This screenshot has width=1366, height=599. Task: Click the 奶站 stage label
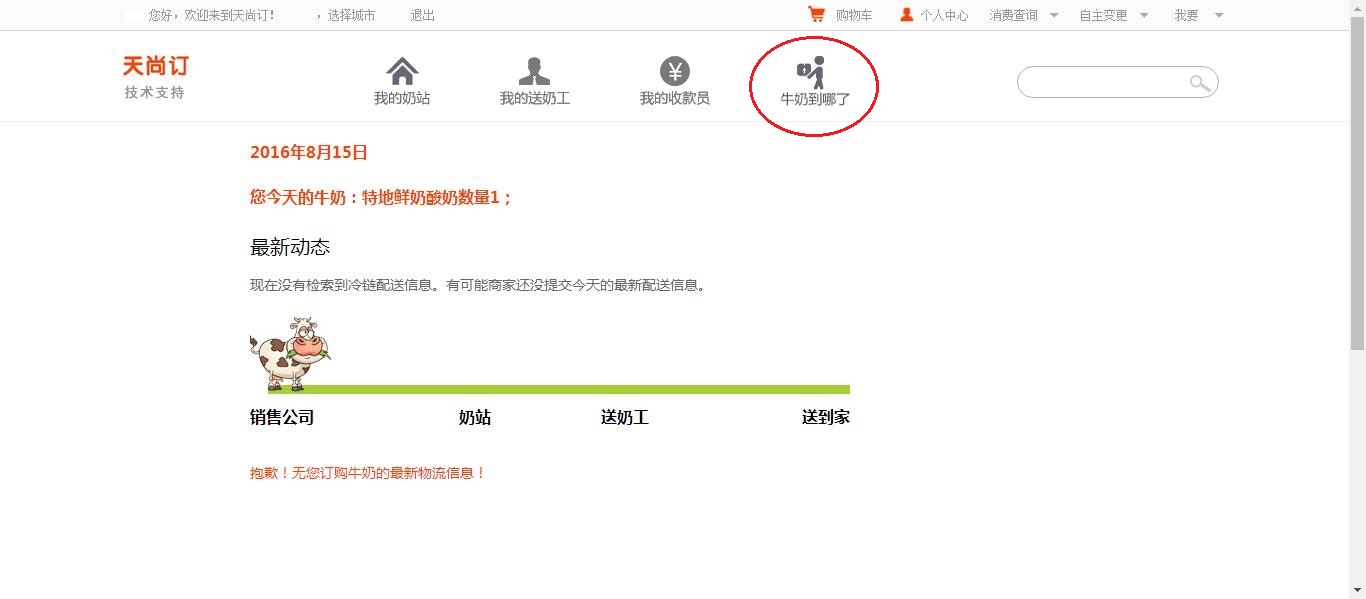[x=475, y=417]
